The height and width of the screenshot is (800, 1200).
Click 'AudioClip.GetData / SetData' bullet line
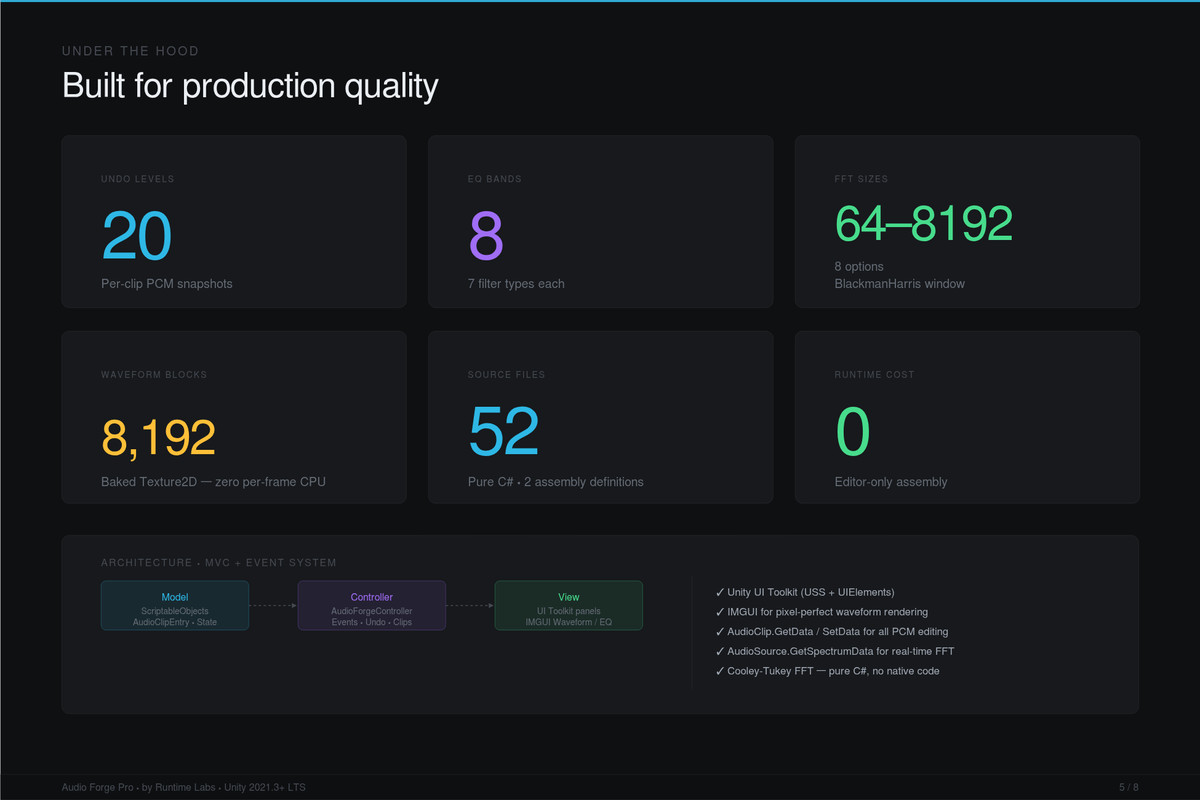(x=832, y=632)
